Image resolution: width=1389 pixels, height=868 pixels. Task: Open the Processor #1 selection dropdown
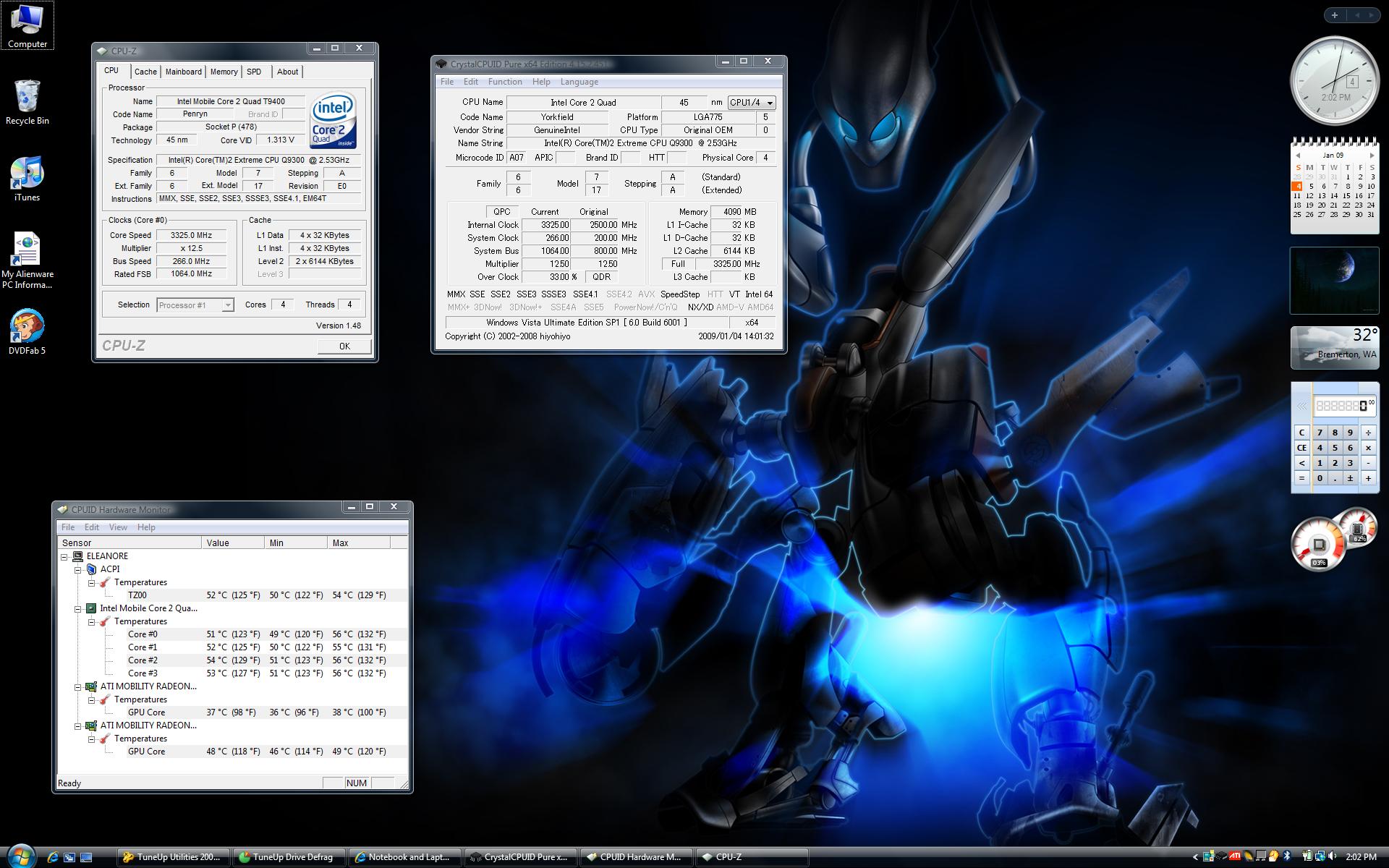[x=195, y=305]
